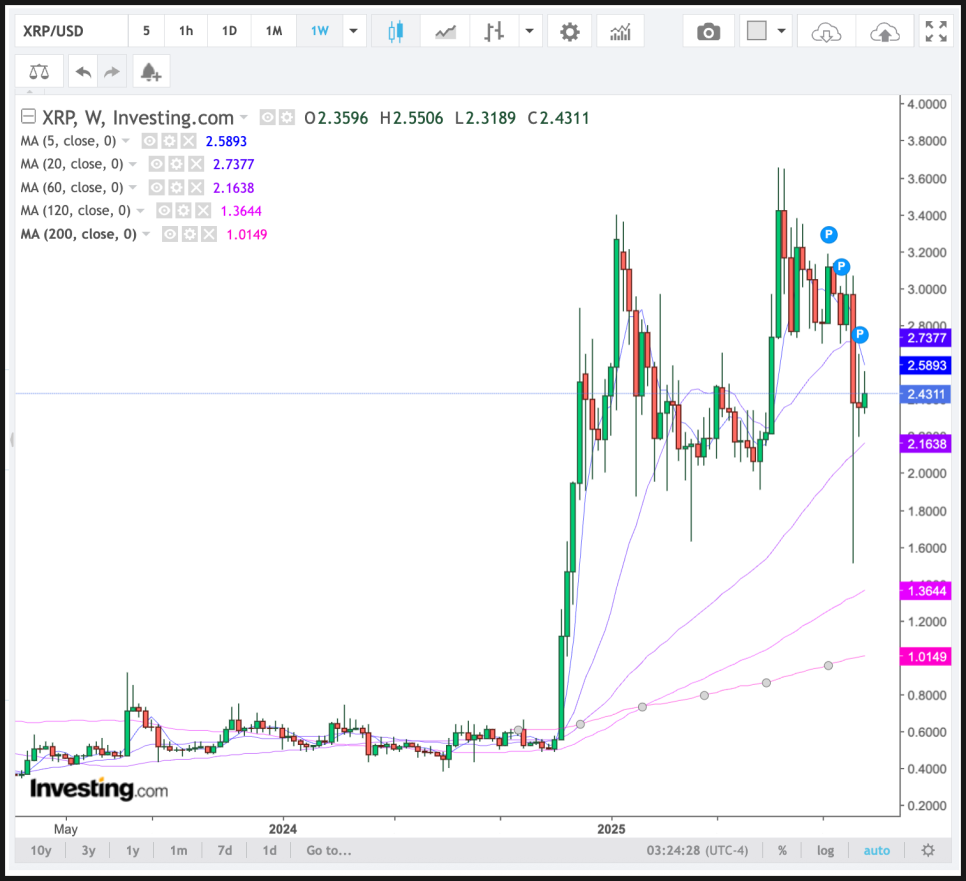This screenshot has height=881, width=966.
Task: Add an alert with the bell icon
Action: pos(151,72)
